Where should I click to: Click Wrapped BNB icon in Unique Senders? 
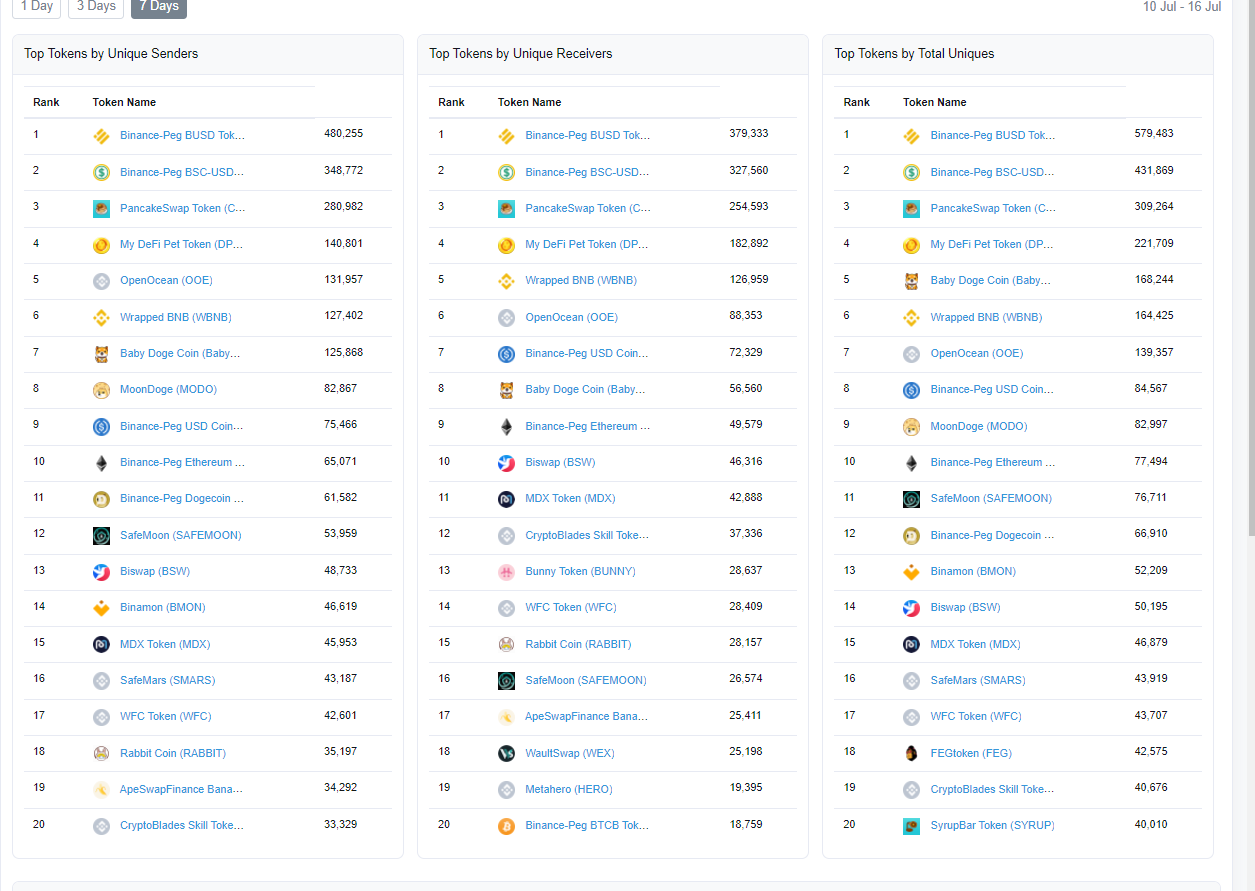coord(101,317)
